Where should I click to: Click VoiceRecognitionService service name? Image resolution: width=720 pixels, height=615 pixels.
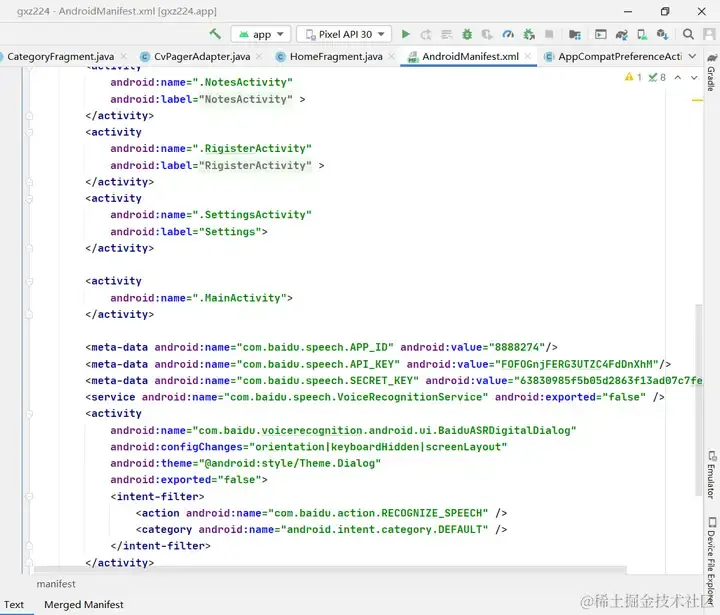(355, 397)
